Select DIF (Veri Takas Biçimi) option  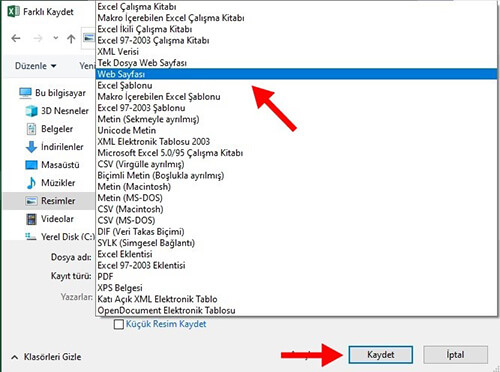click(297, 232)
